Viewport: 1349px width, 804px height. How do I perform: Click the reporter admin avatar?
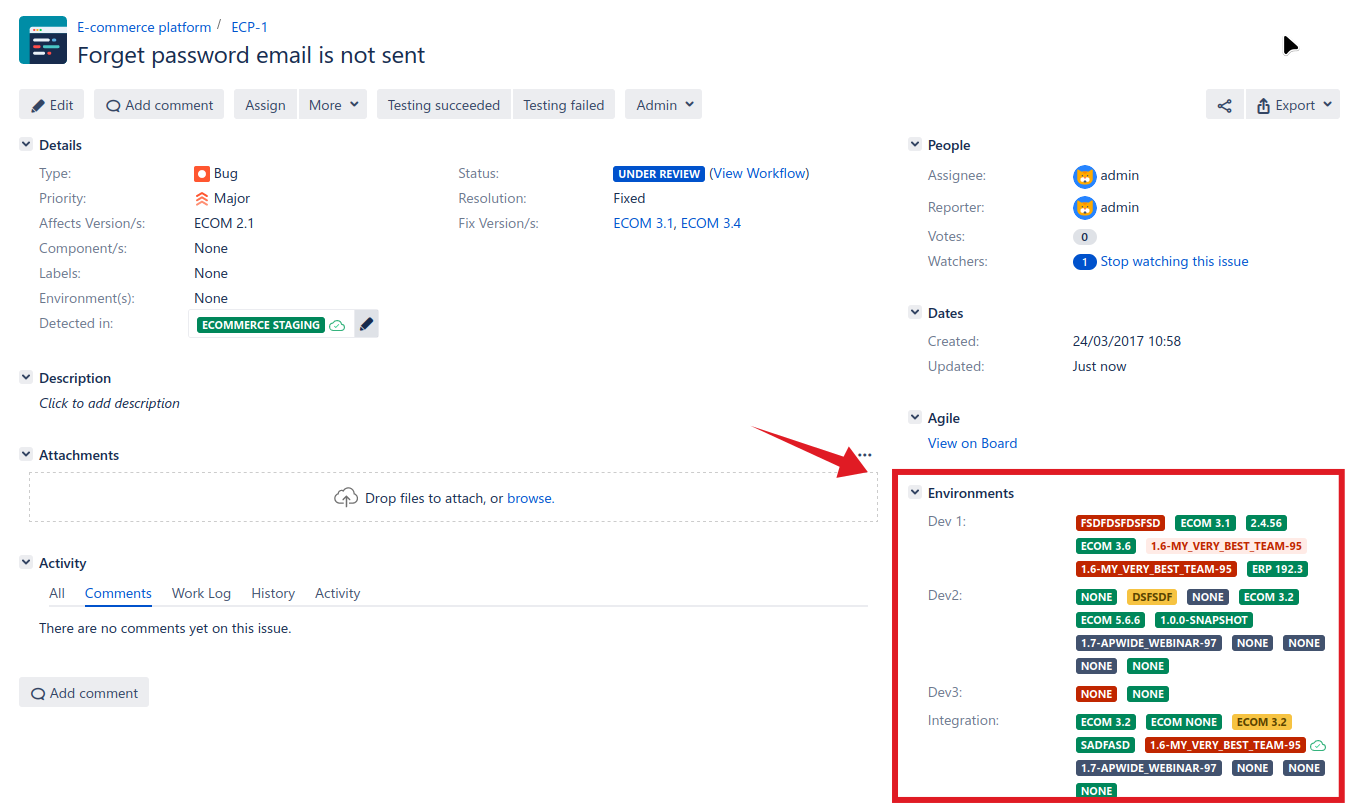(x=1084, y=208)
